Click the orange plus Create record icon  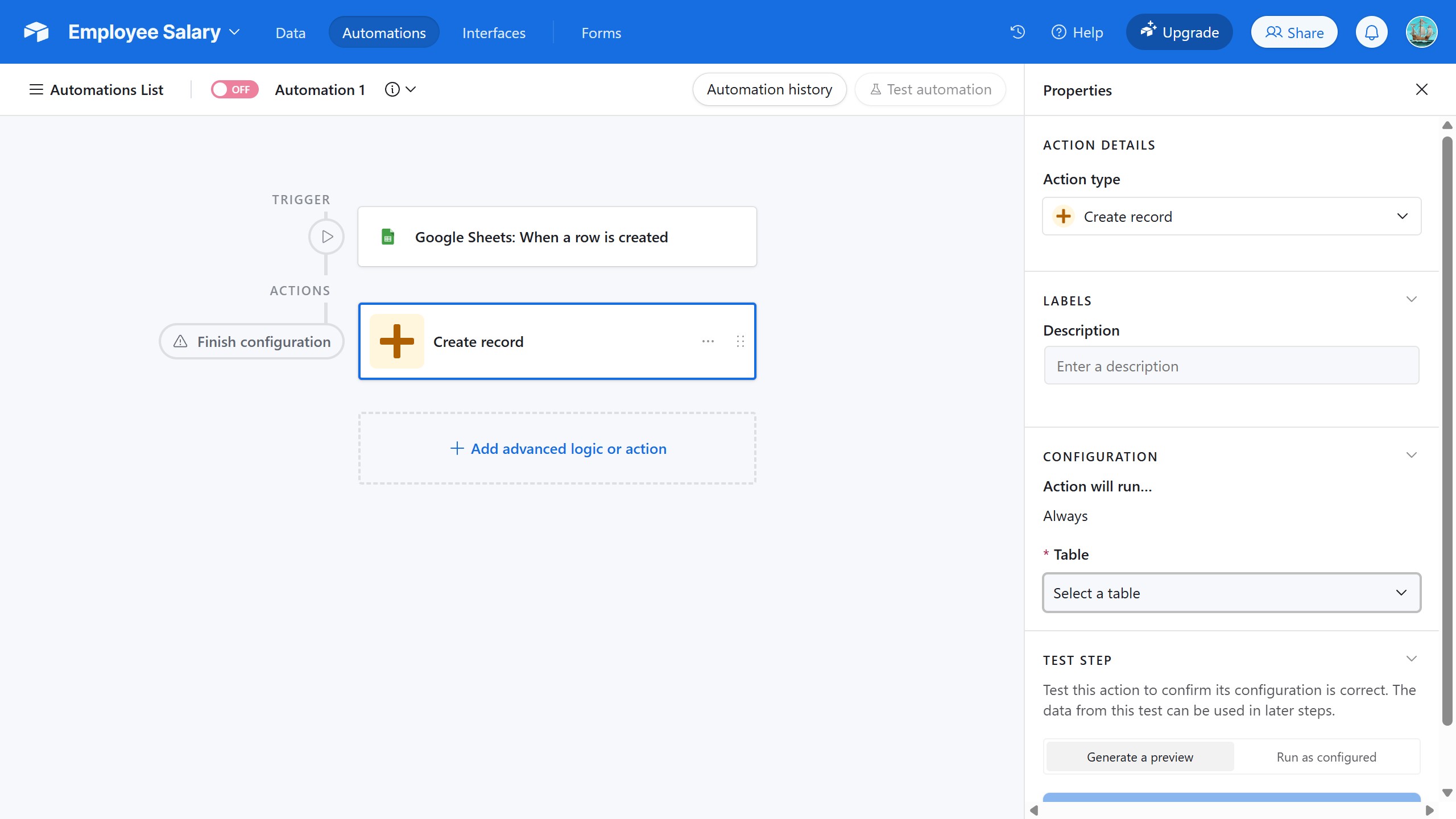397,341
